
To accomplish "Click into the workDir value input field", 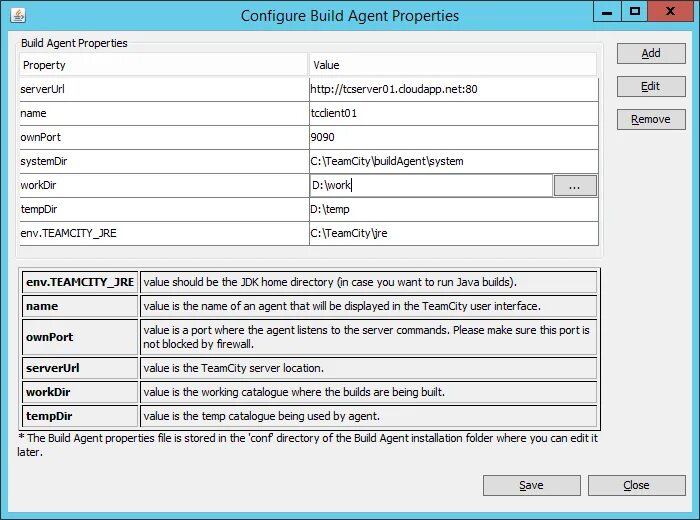I will pos(431,185).
